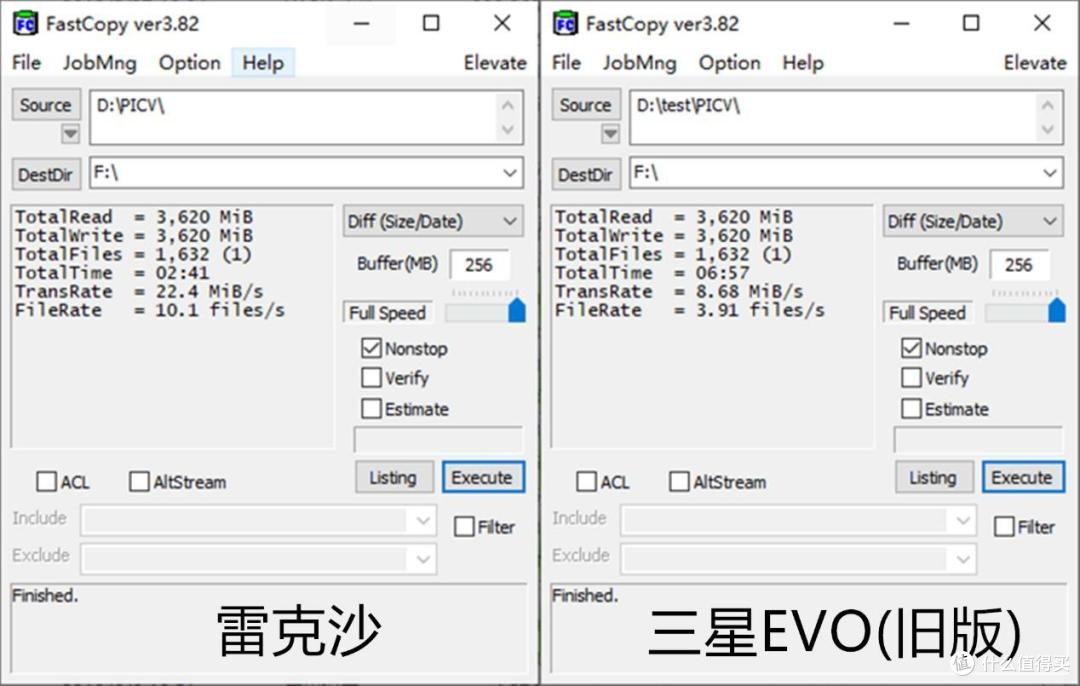Screen dimensions: 1080x686
Task: Click Source button in left window
Action: 46,105
